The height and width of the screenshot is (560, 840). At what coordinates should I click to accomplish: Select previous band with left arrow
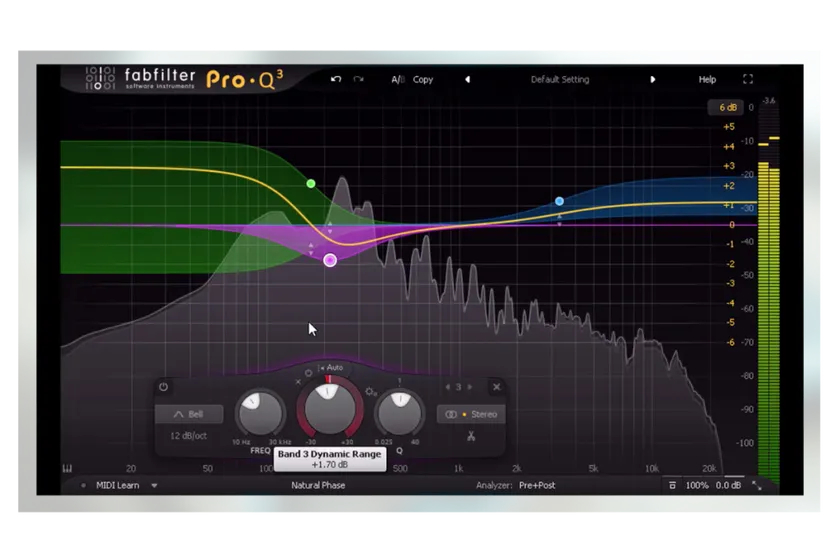click(448, 387)
